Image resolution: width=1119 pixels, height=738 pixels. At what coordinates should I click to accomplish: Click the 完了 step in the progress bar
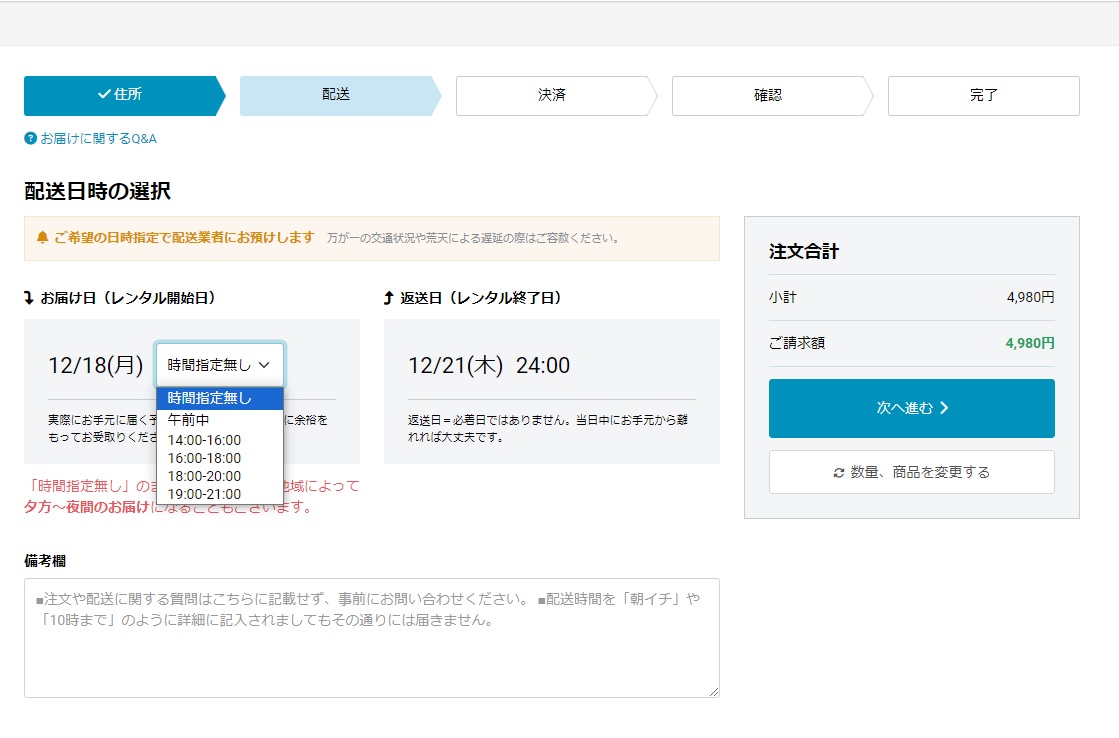click(x=982, y=96)
